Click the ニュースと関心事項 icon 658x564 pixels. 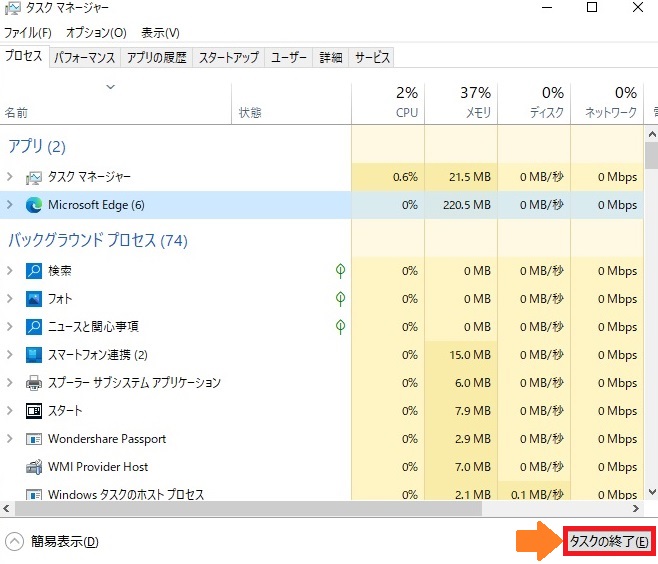point(34,326)
